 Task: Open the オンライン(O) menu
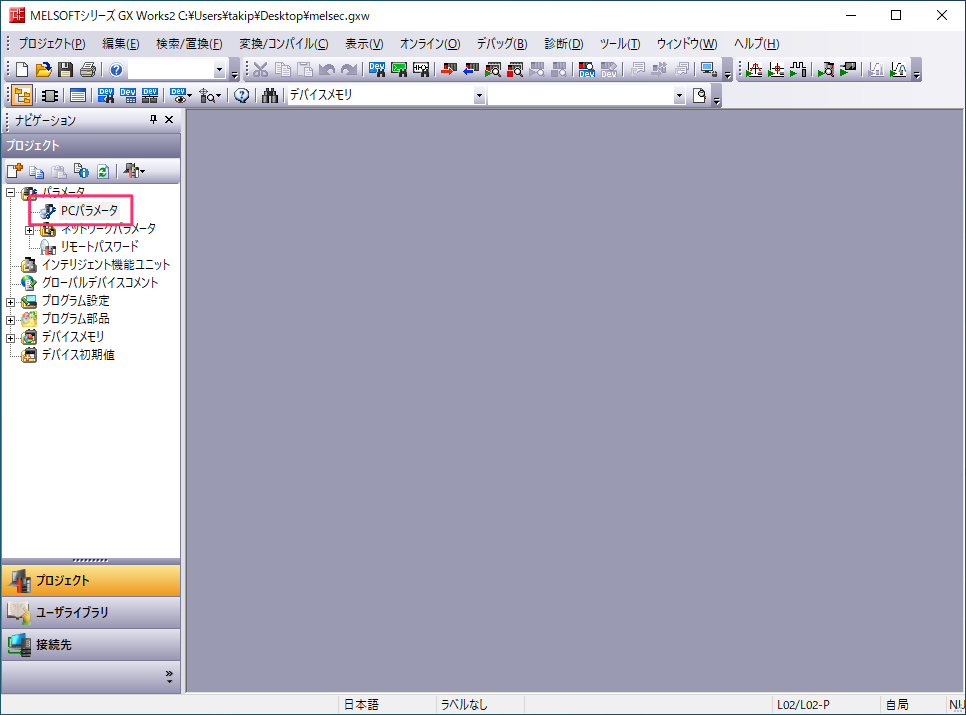coord(430,44)
